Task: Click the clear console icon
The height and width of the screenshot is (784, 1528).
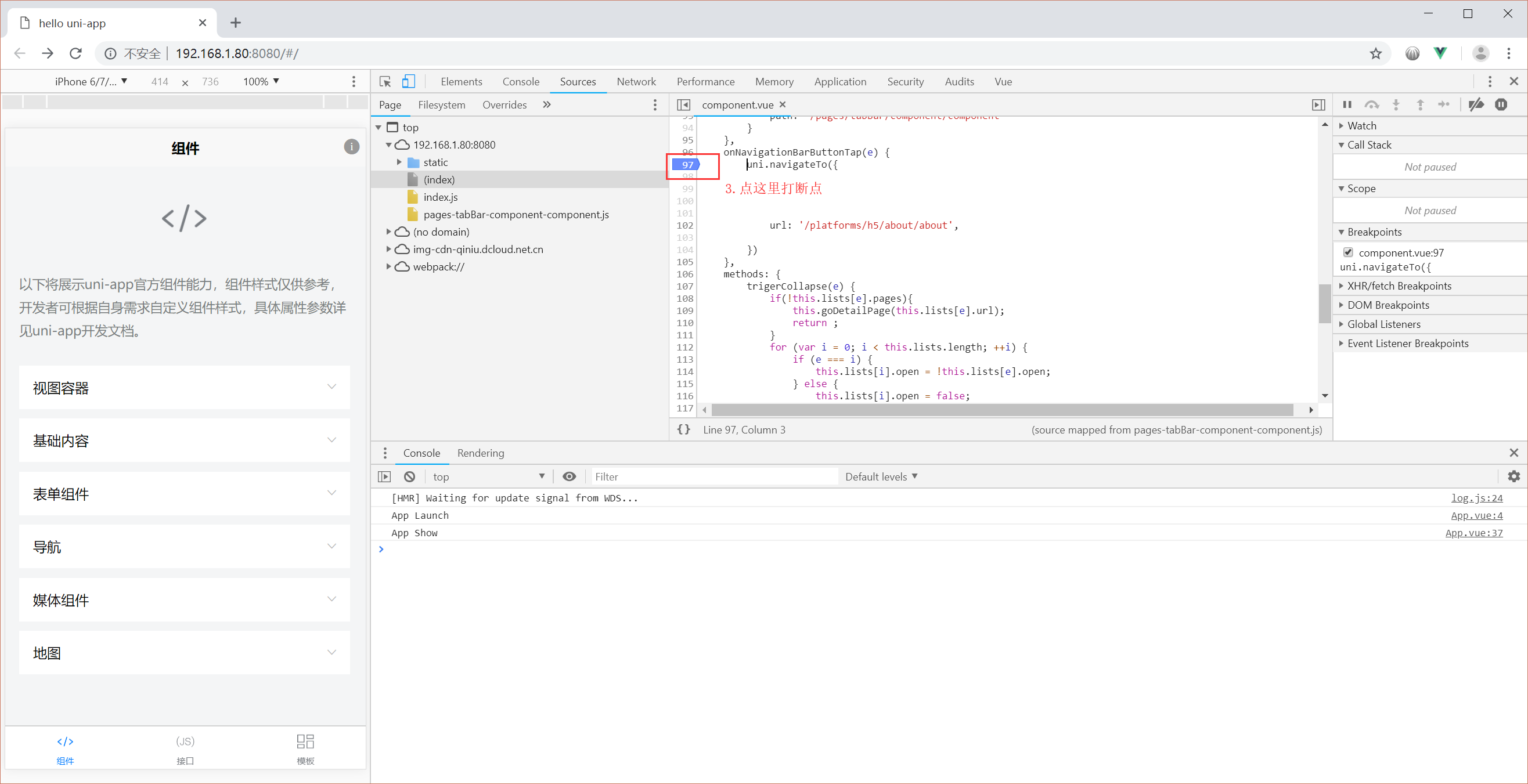Action: 409,476
